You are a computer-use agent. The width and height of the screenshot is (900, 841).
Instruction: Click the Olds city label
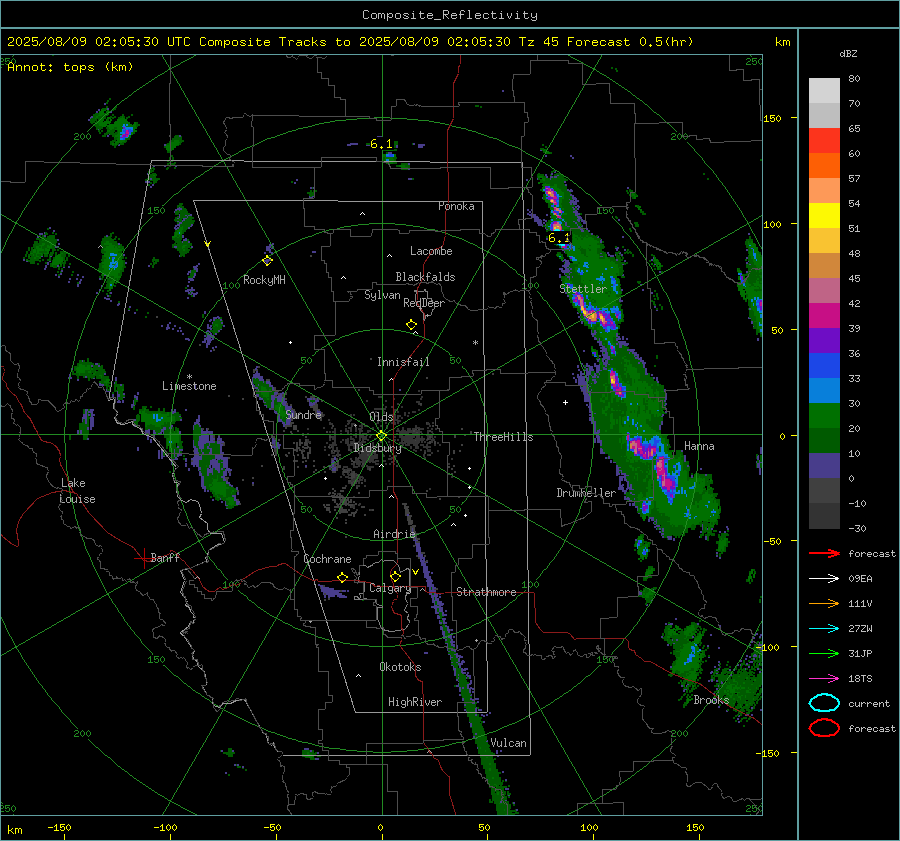(x=381, y=417)
